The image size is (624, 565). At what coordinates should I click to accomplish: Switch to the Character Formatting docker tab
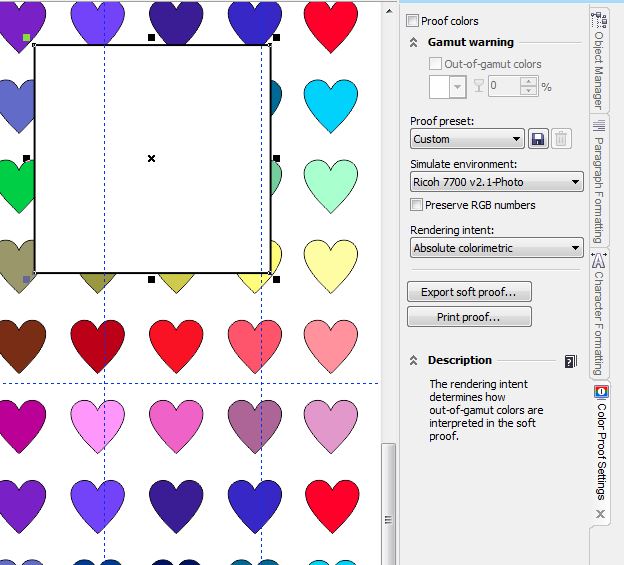point(599,314)
